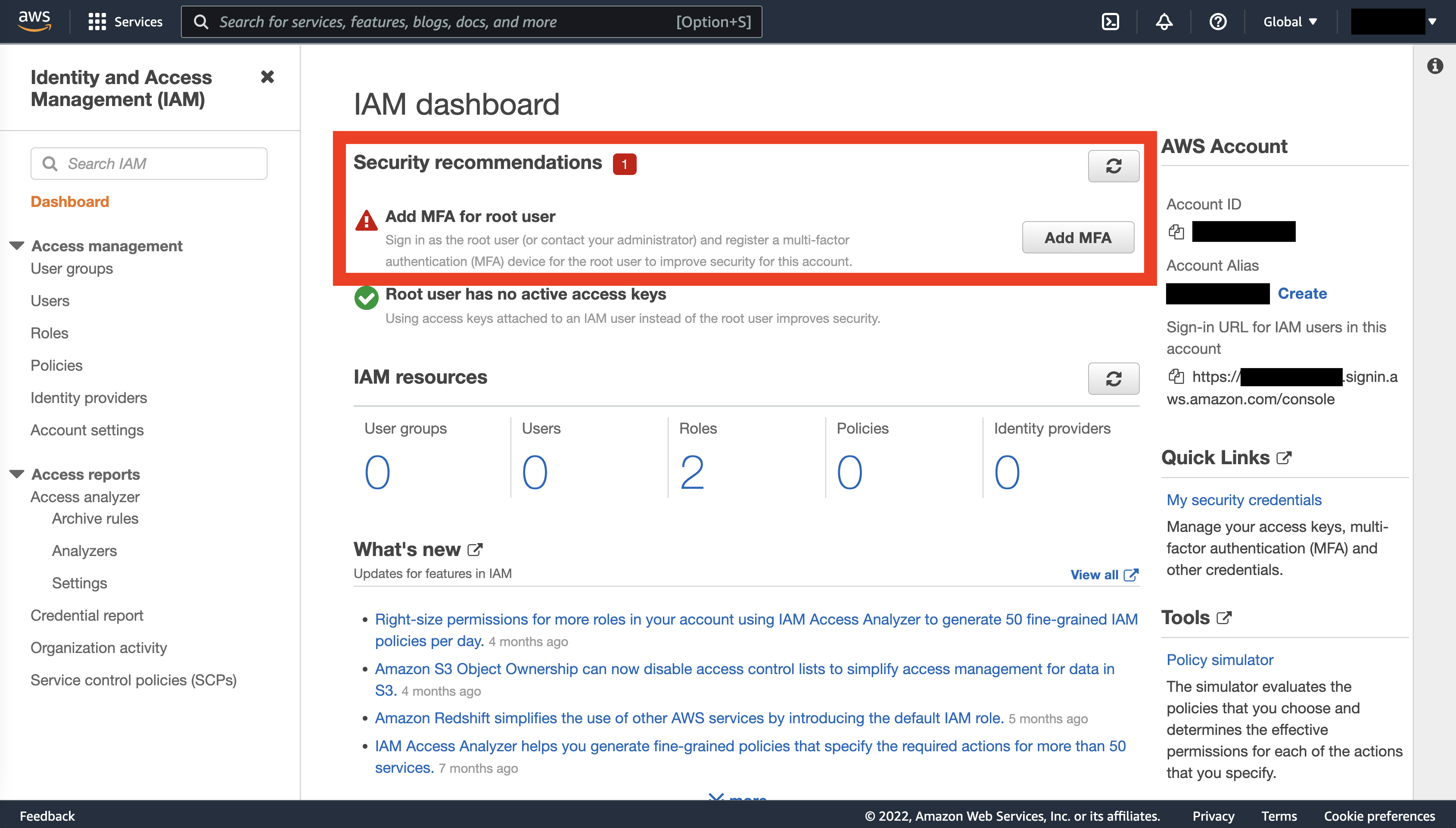Screen dimensions: 1456x828
Task: Open Account settings in sidebar
Action: click(x=87, y=431)
